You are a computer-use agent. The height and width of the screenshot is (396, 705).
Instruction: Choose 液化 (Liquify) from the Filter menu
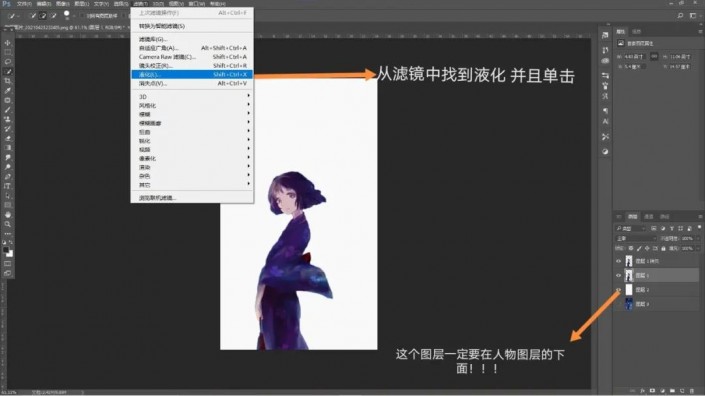192,75
